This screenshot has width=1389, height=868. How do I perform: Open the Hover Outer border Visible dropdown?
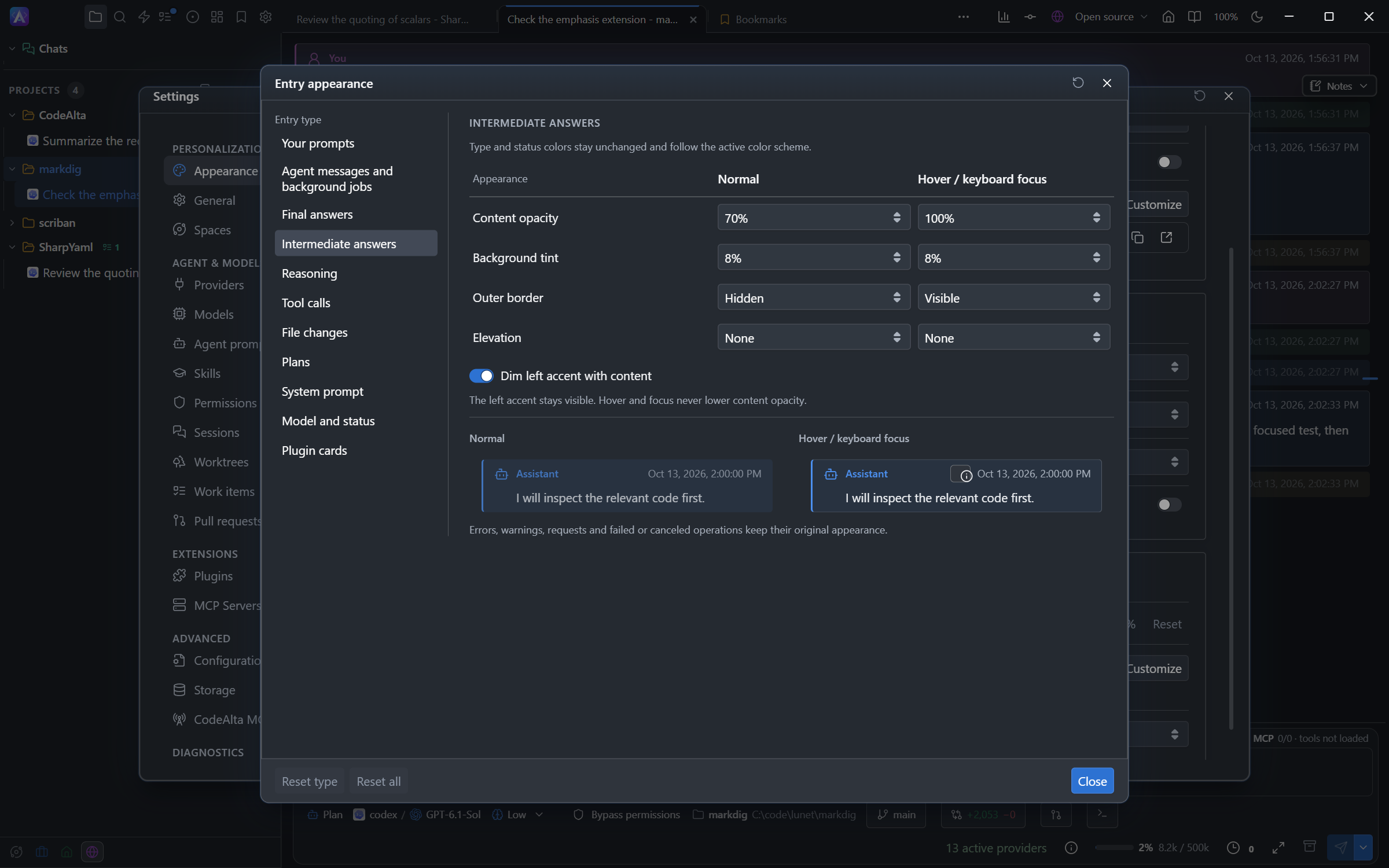click(1013, 297)
